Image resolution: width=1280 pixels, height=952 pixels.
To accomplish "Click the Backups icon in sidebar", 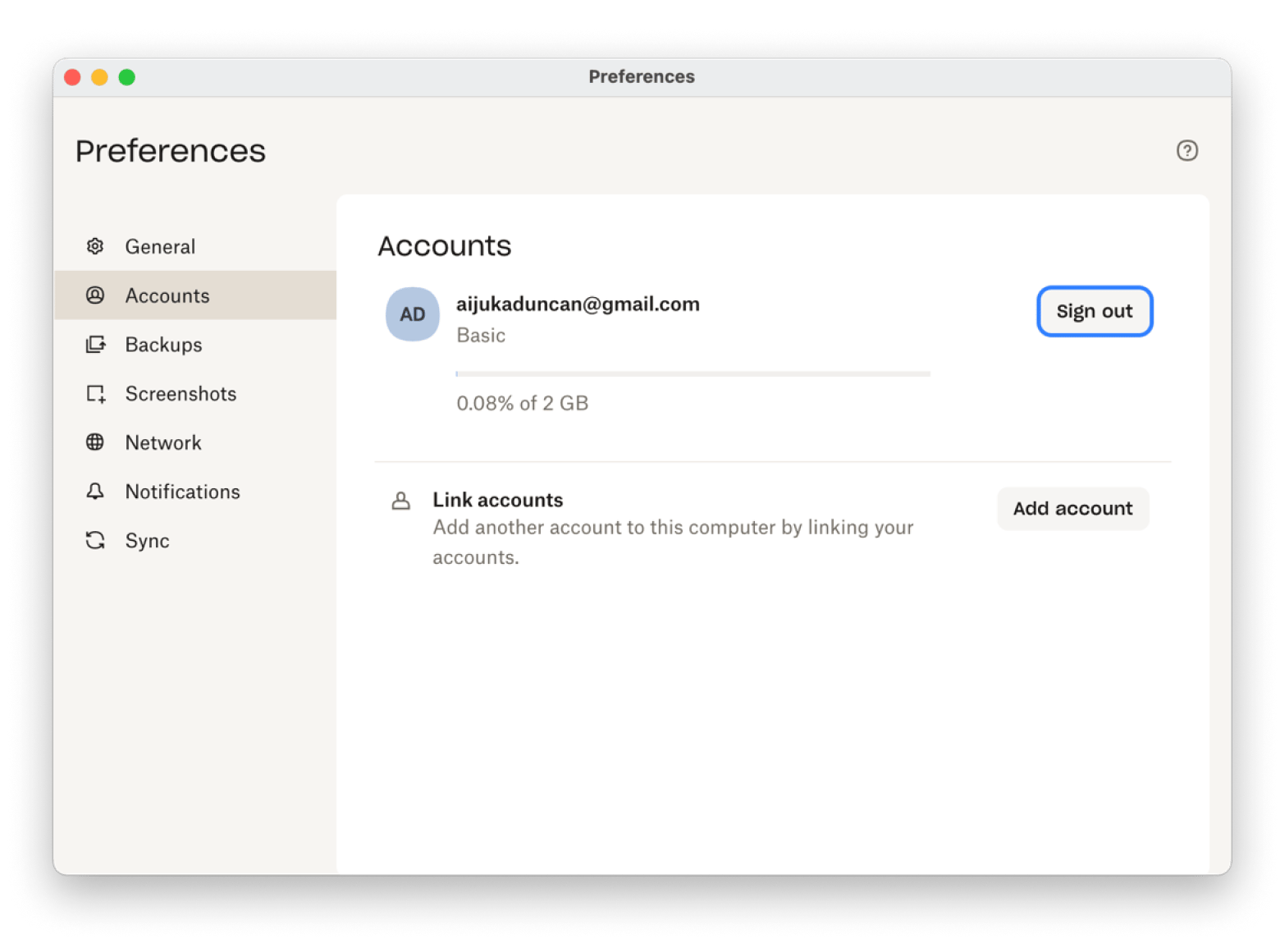I will click(x=95, y=345).
